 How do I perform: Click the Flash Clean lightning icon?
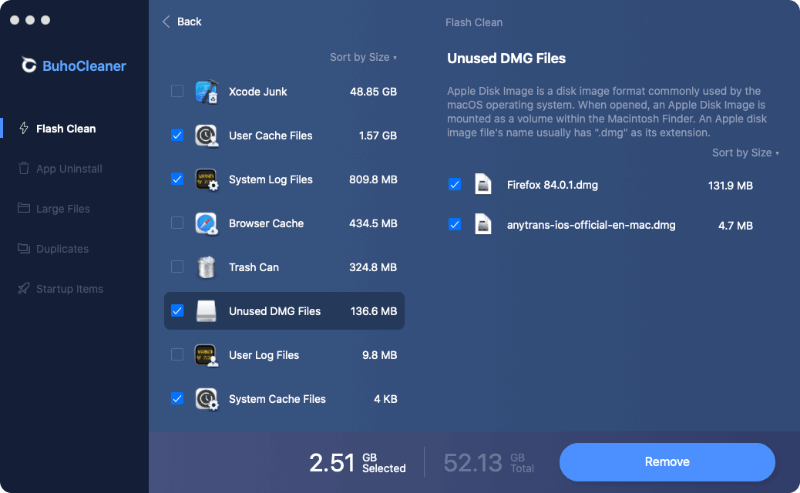(x=23, y=128)
